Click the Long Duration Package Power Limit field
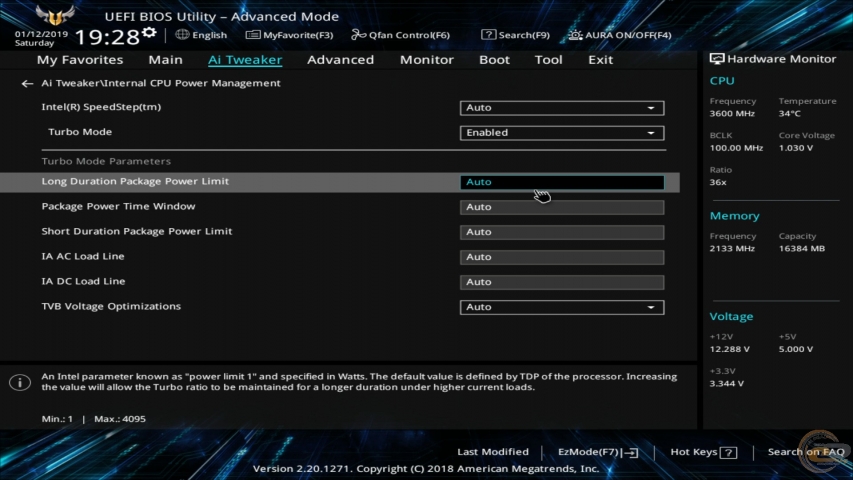The width and height of the screenshot is (853, 480). (562, 182)
